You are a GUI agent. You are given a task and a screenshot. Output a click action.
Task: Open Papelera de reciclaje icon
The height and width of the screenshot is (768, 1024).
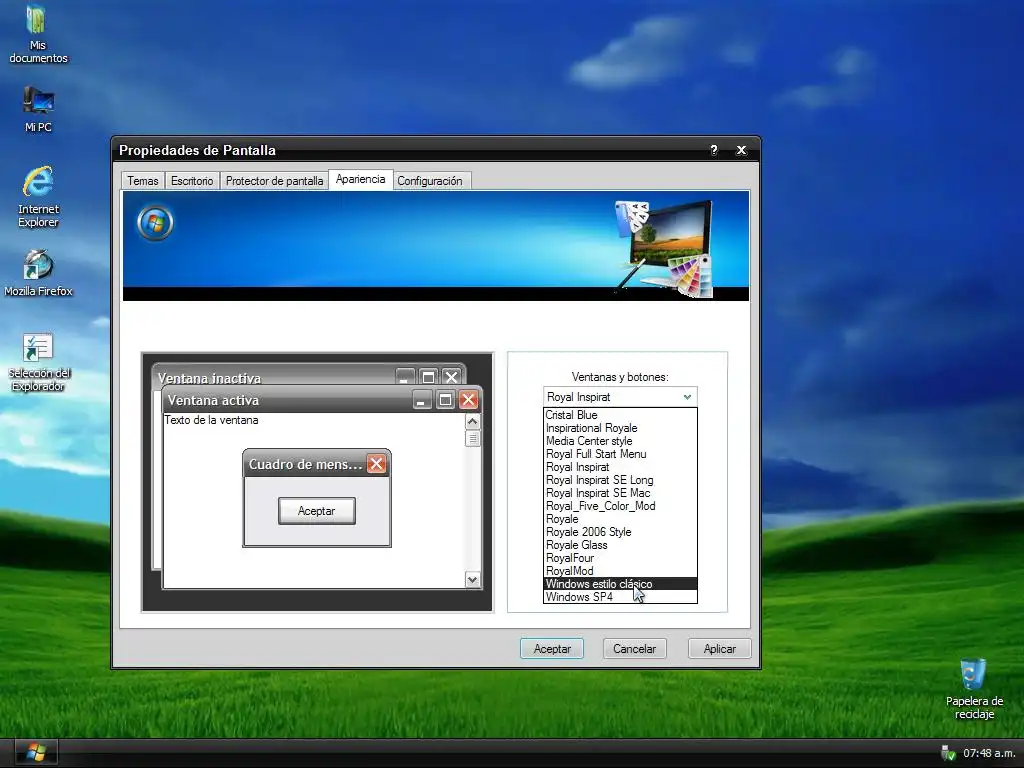(x=974, y=689)
